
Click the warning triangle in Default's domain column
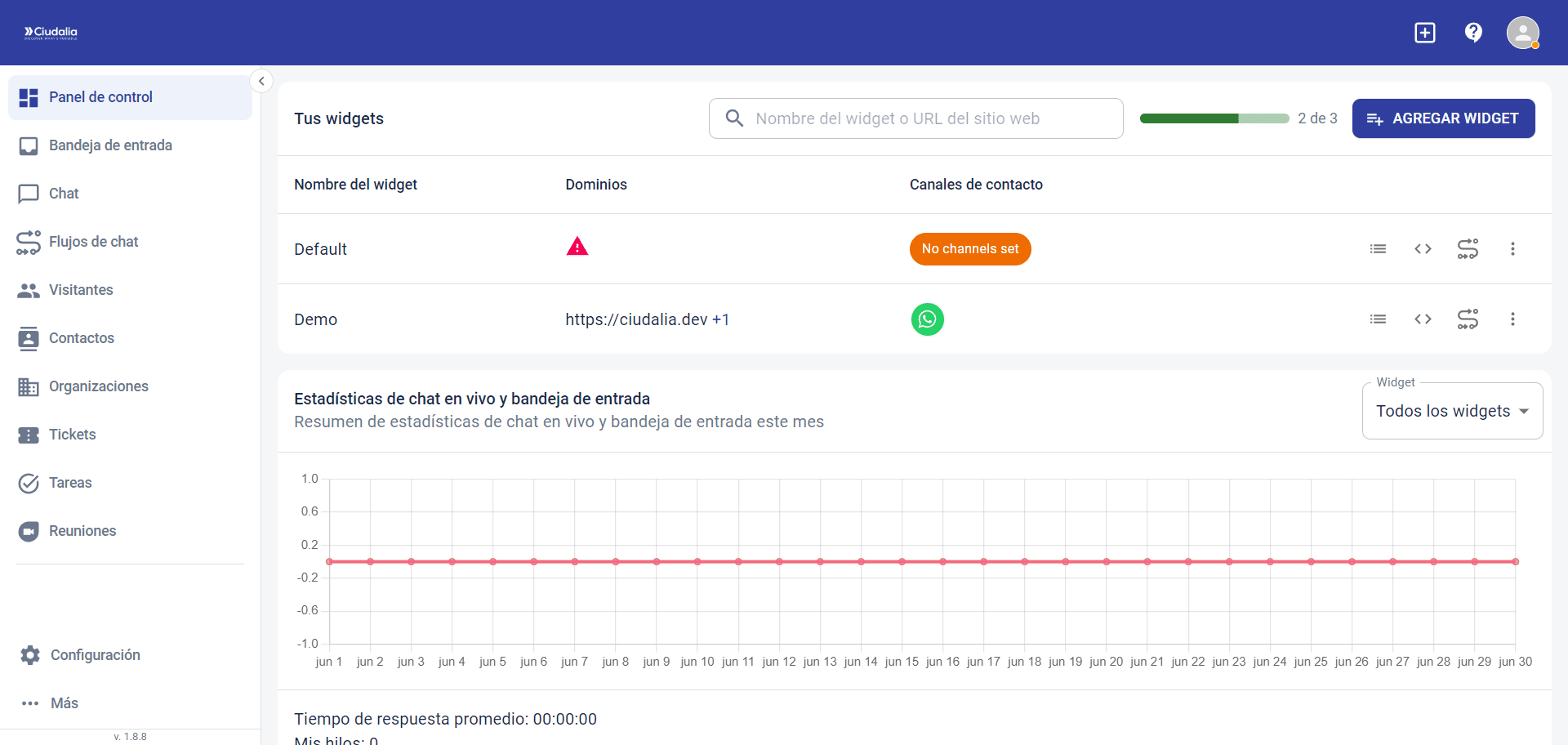(x=577, y=246)
